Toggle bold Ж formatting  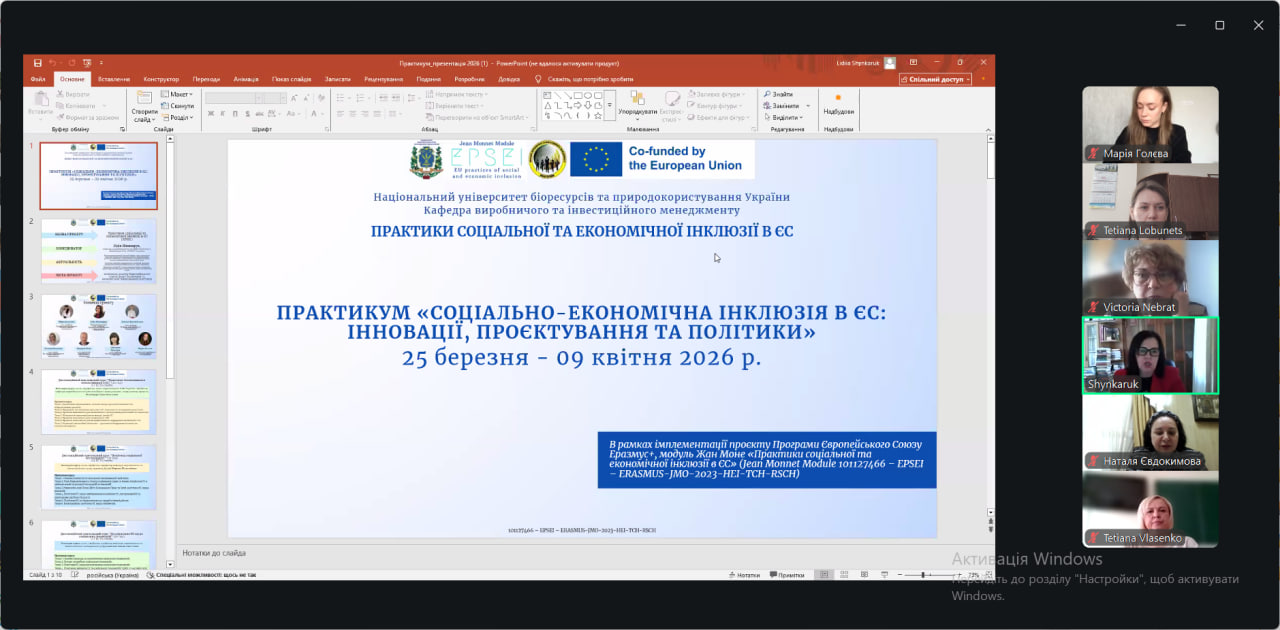click(x=211, y=113)
